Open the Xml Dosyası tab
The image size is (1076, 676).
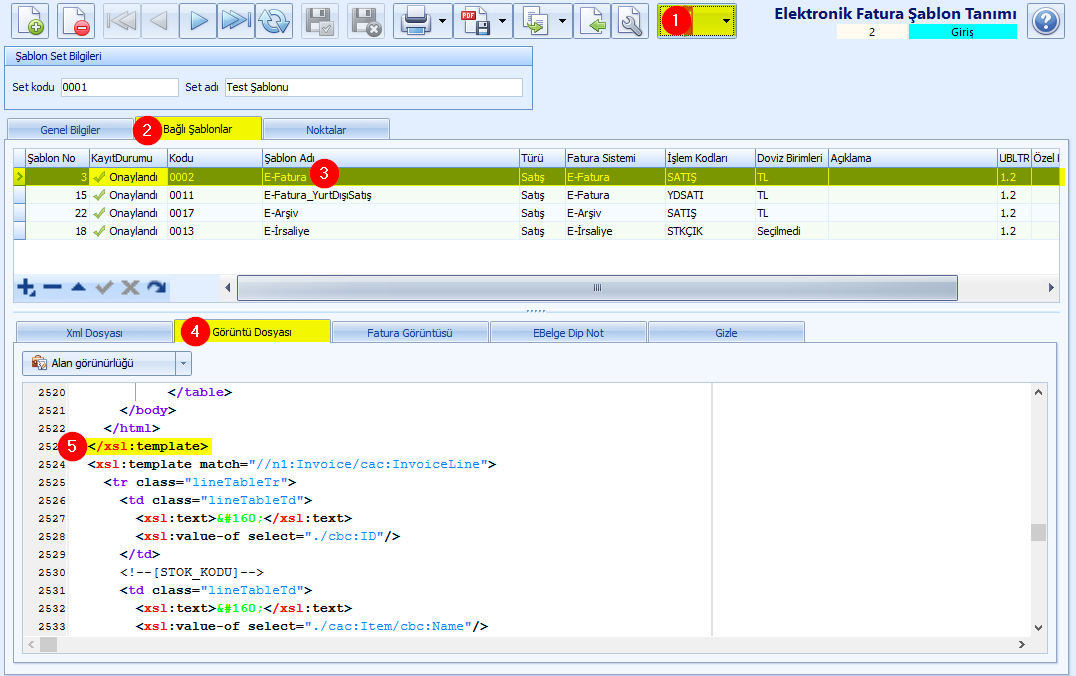pyautogui.click(x=94, y=333)
